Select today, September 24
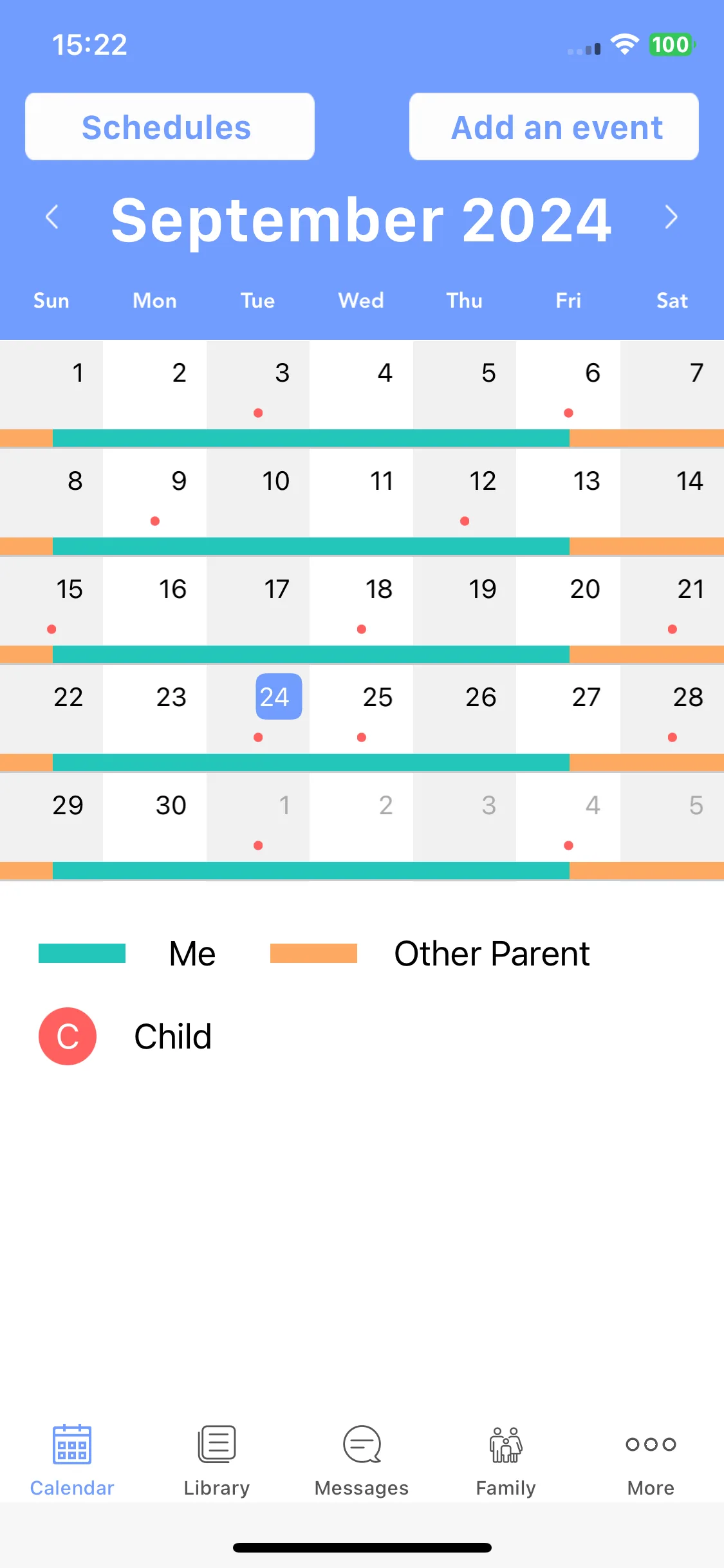The image size is (724, 1568). (279, 696)
